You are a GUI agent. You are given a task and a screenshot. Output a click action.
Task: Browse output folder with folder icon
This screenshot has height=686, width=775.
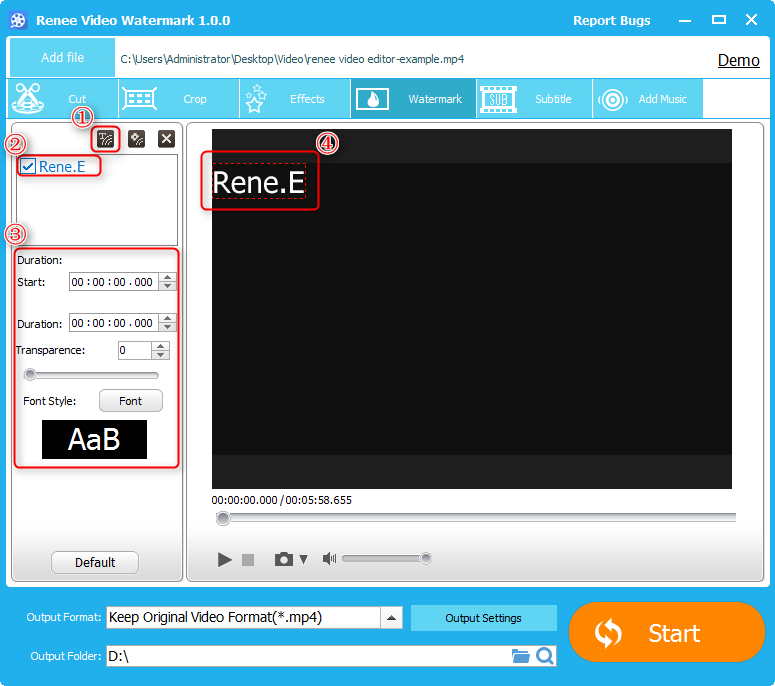520,656
